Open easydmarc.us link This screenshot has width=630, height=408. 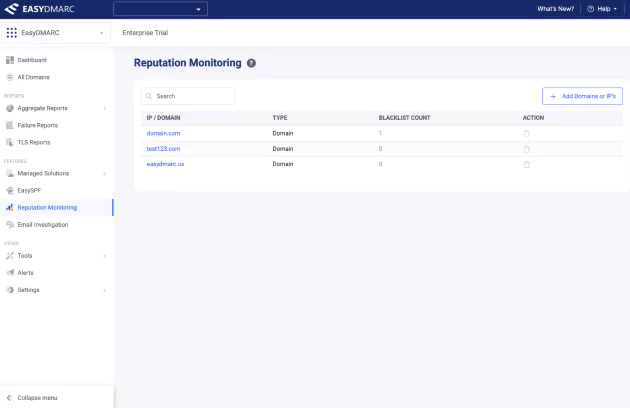pyautogui.click(x=165, y=164)
